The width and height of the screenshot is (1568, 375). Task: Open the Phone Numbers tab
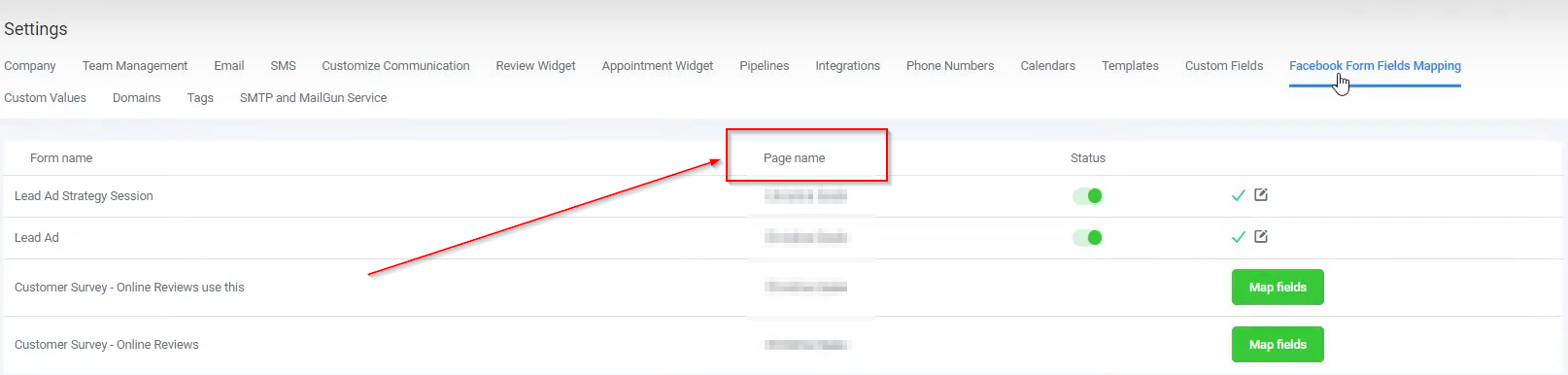pos(950,66)
